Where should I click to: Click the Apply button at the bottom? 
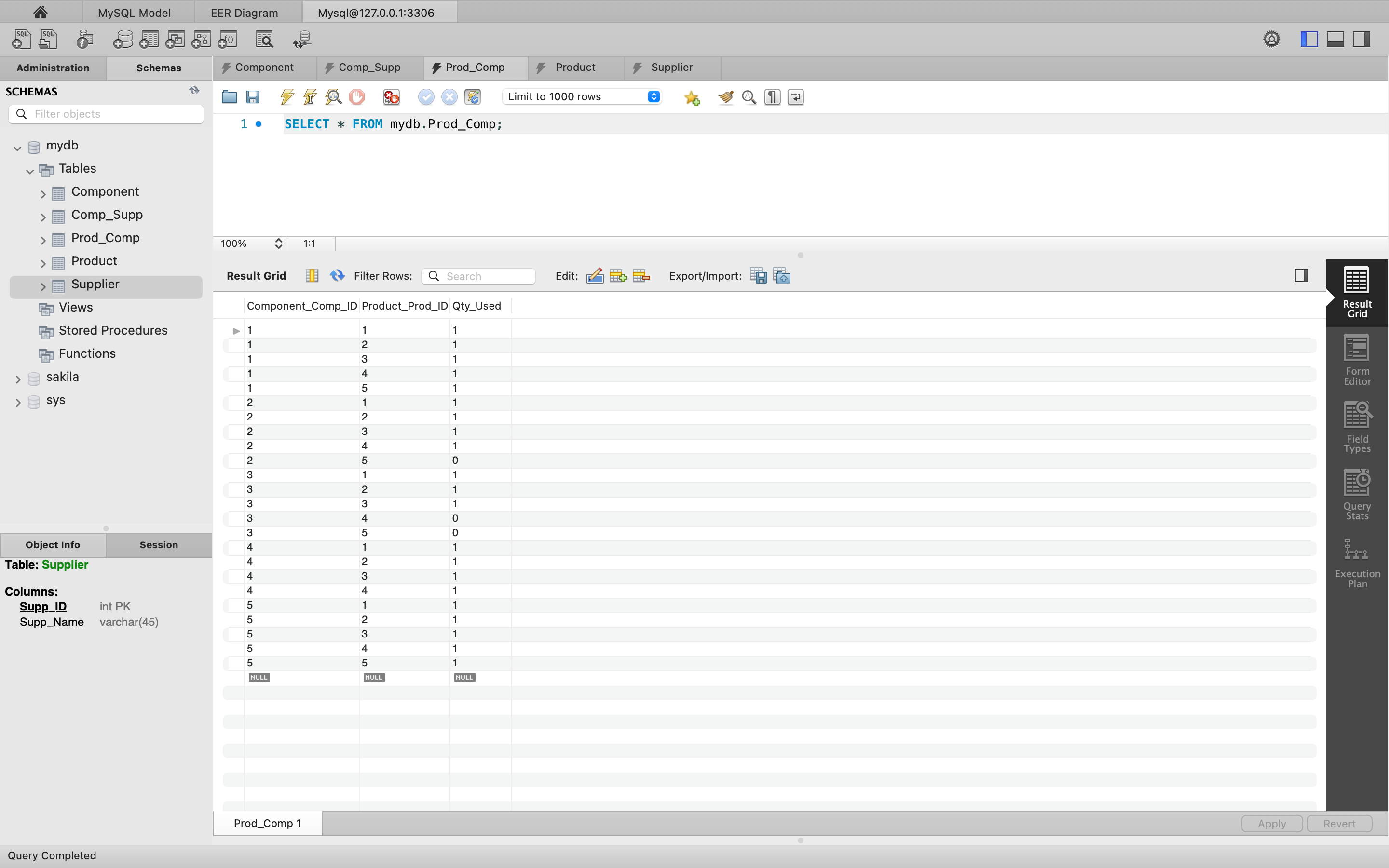tap(1271, 823)
